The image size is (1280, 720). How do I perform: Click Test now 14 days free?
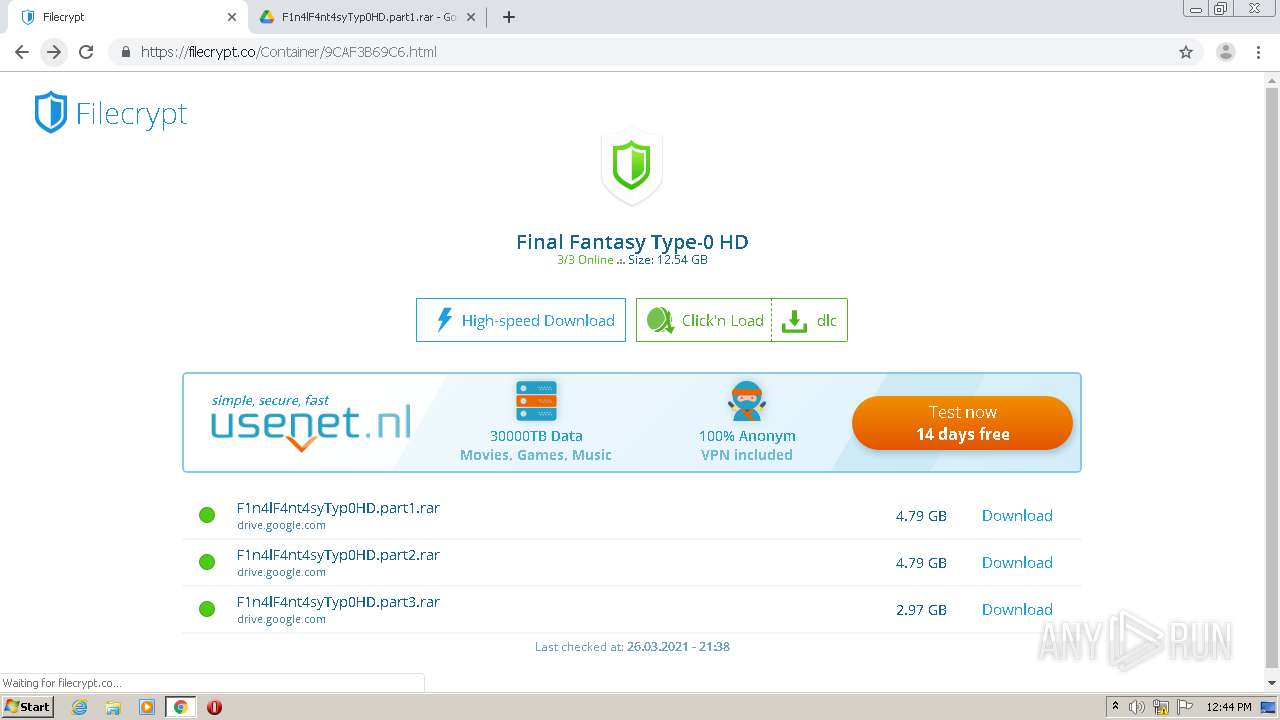coord(962,423)
